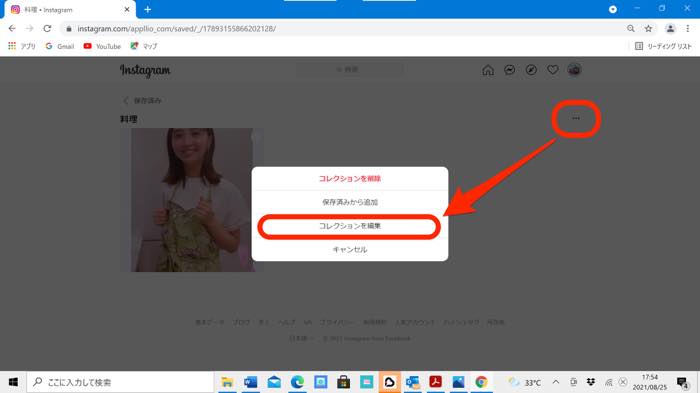Viewport: 700px width, 393px height.
Task: Open the Reading list (リーディング リスト)
Action: pyautogui.click(x=663, y=46)
